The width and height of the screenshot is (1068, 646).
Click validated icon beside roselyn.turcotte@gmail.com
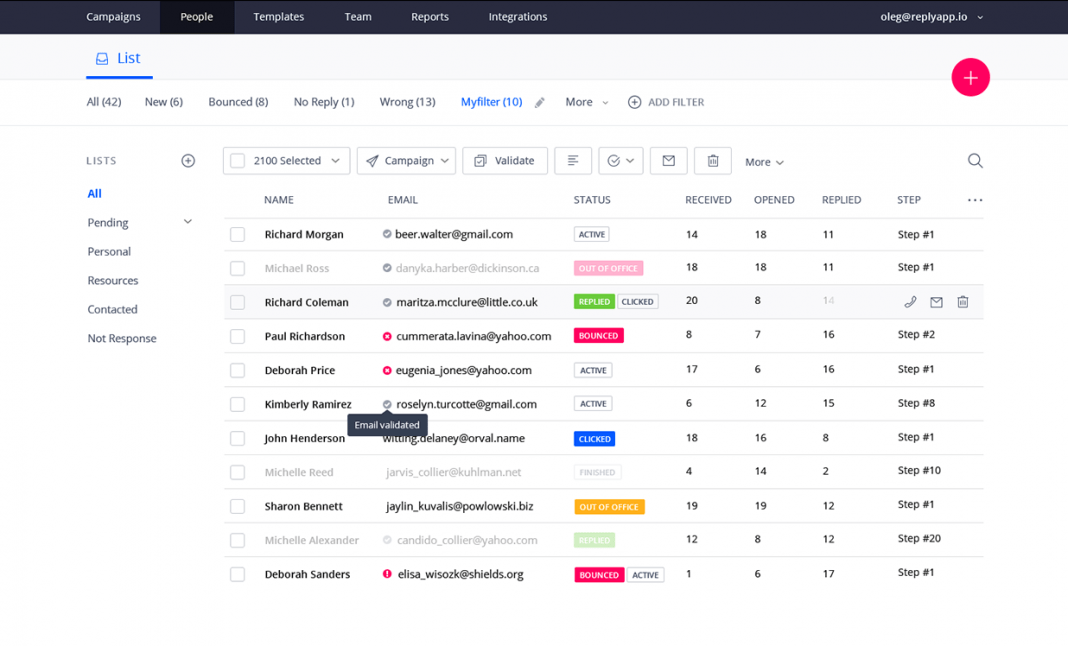pos(387,404)
